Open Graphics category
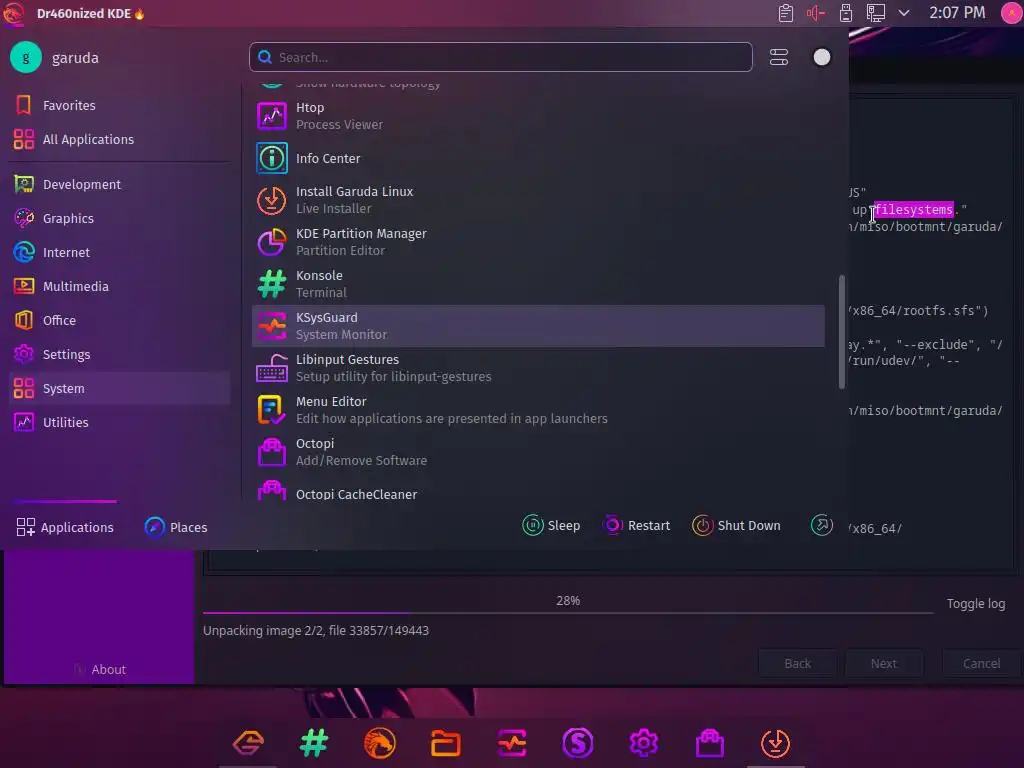Screen dimensions: 1024x768 120,218
